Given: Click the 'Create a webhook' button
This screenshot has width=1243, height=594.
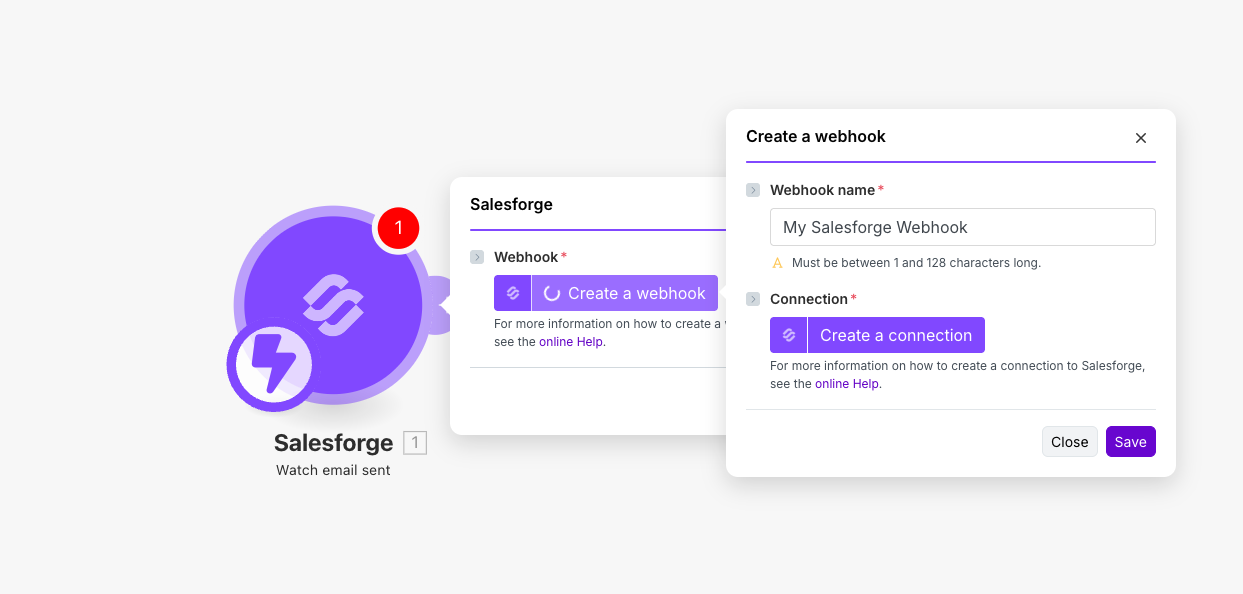Looking at the screenshot, I should [625, 293].
